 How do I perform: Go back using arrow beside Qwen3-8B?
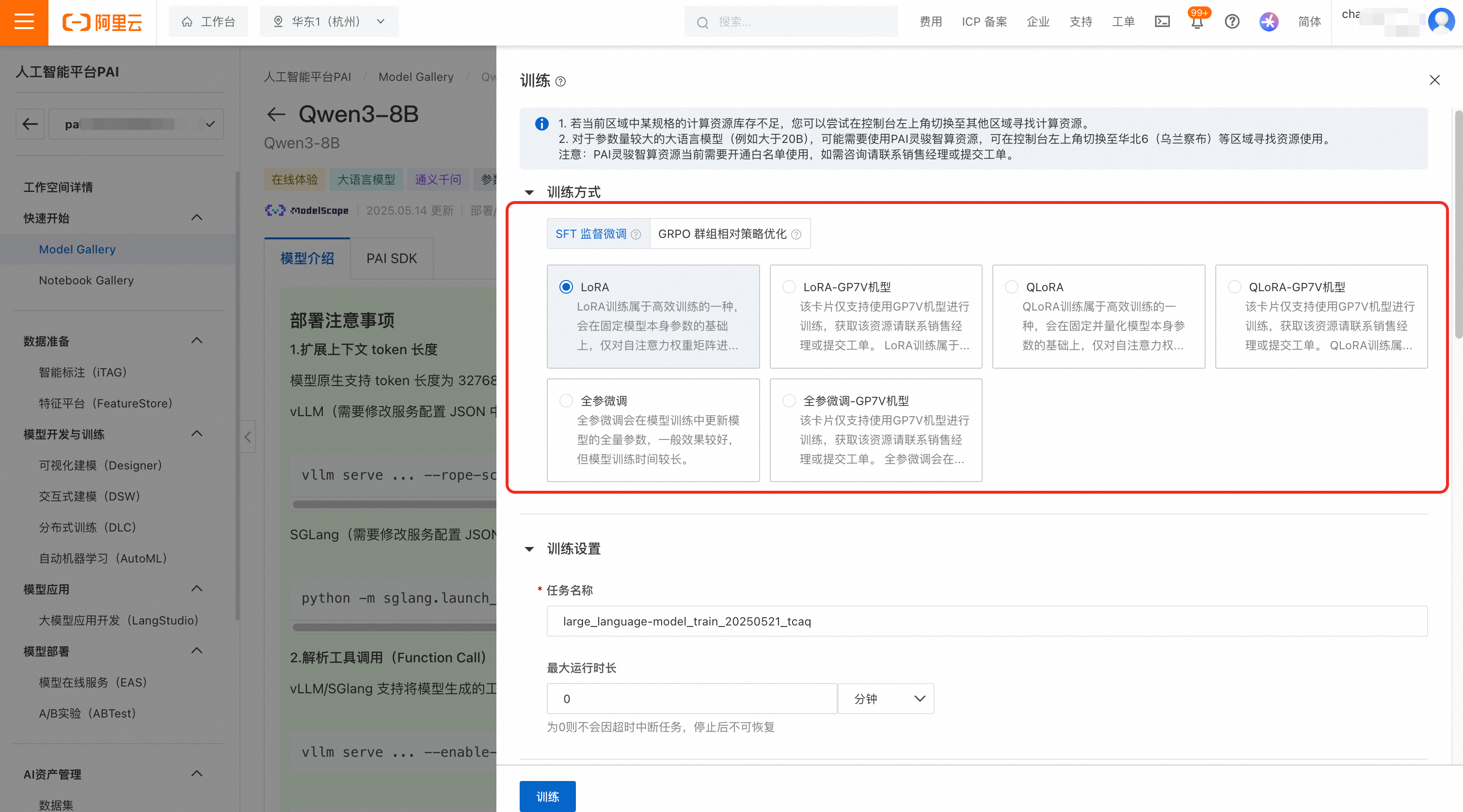(276, 114)
